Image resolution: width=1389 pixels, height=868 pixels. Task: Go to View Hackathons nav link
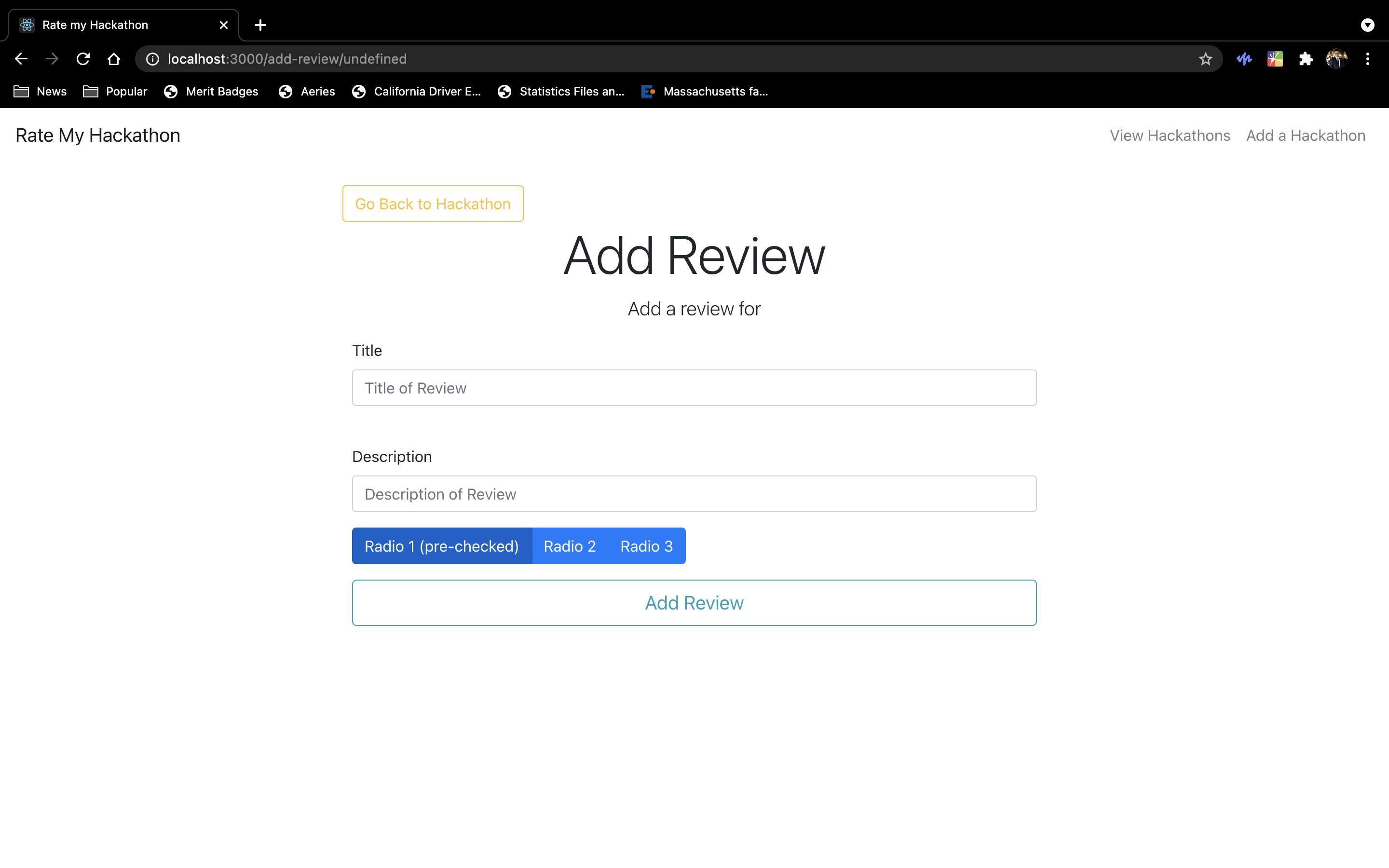tap(1170, 136)
